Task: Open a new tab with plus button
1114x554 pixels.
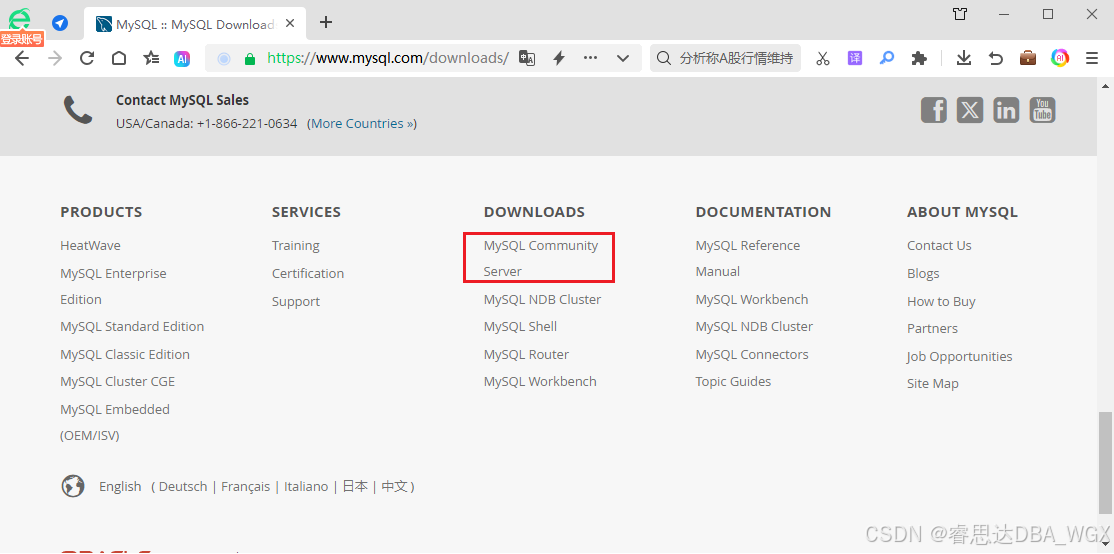Action: [x=325, y=22]
